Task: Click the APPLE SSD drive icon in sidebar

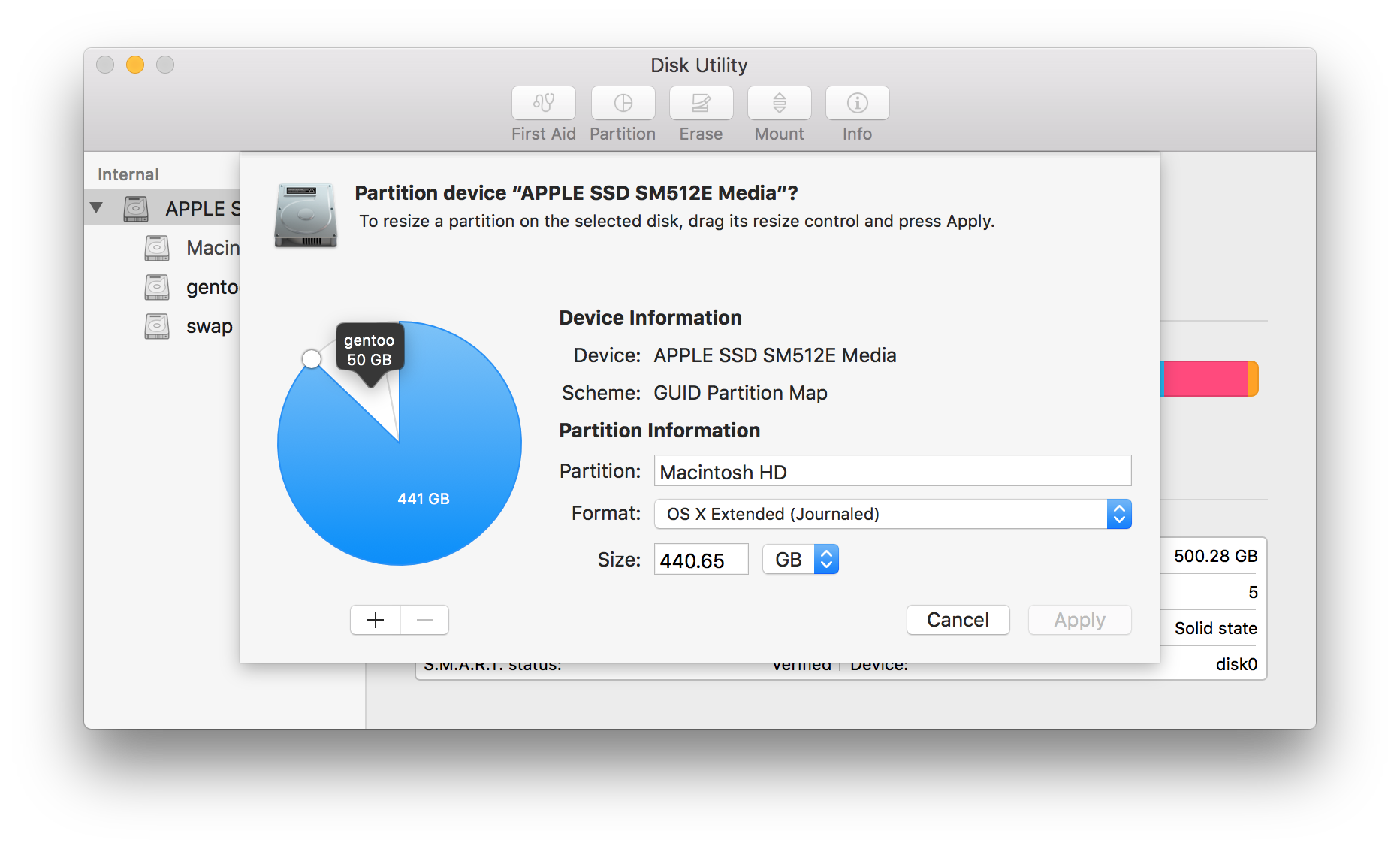Action: (x=137, y=208)
